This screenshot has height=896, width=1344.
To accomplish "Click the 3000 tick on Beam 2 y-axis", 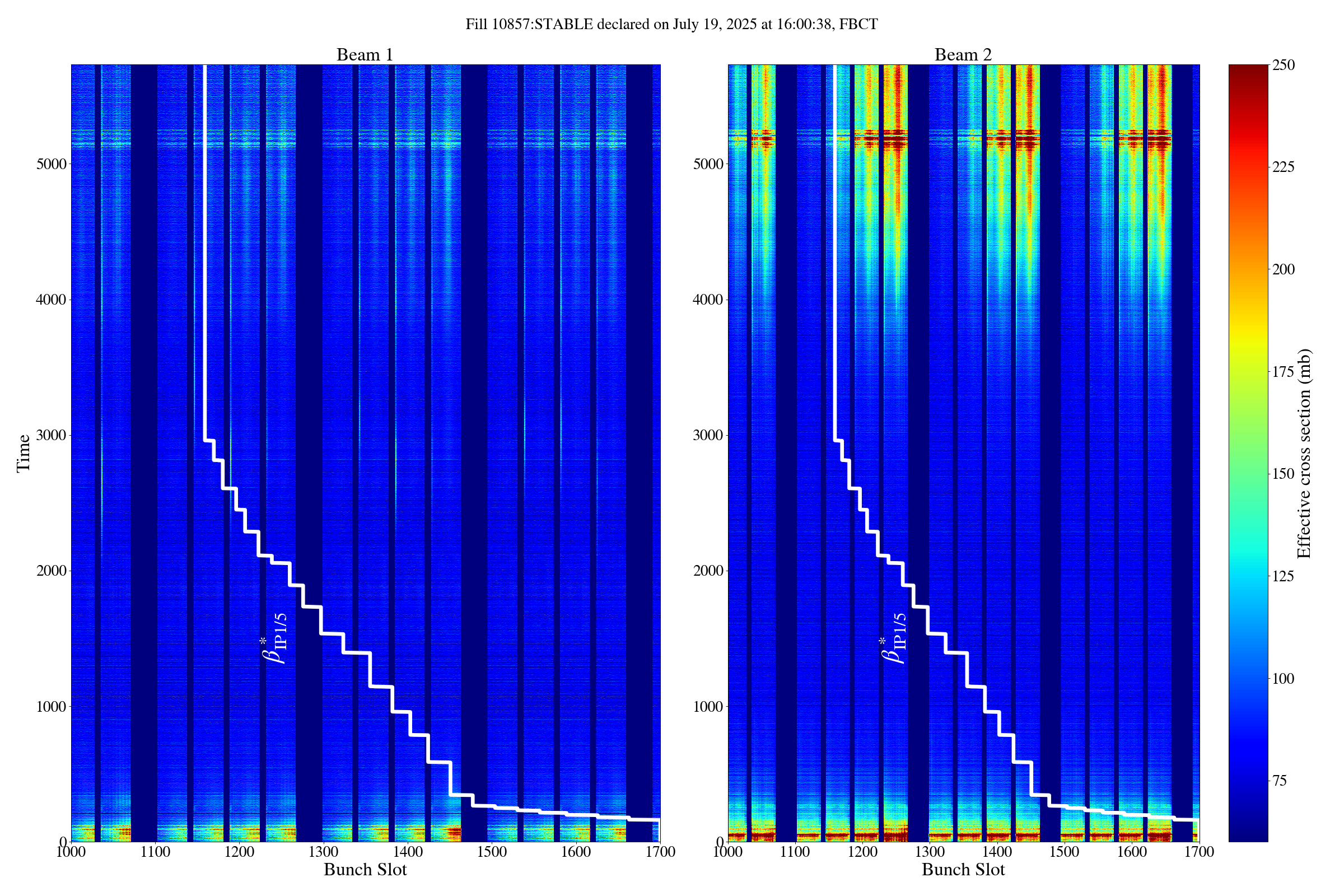I will coord(708,436).
